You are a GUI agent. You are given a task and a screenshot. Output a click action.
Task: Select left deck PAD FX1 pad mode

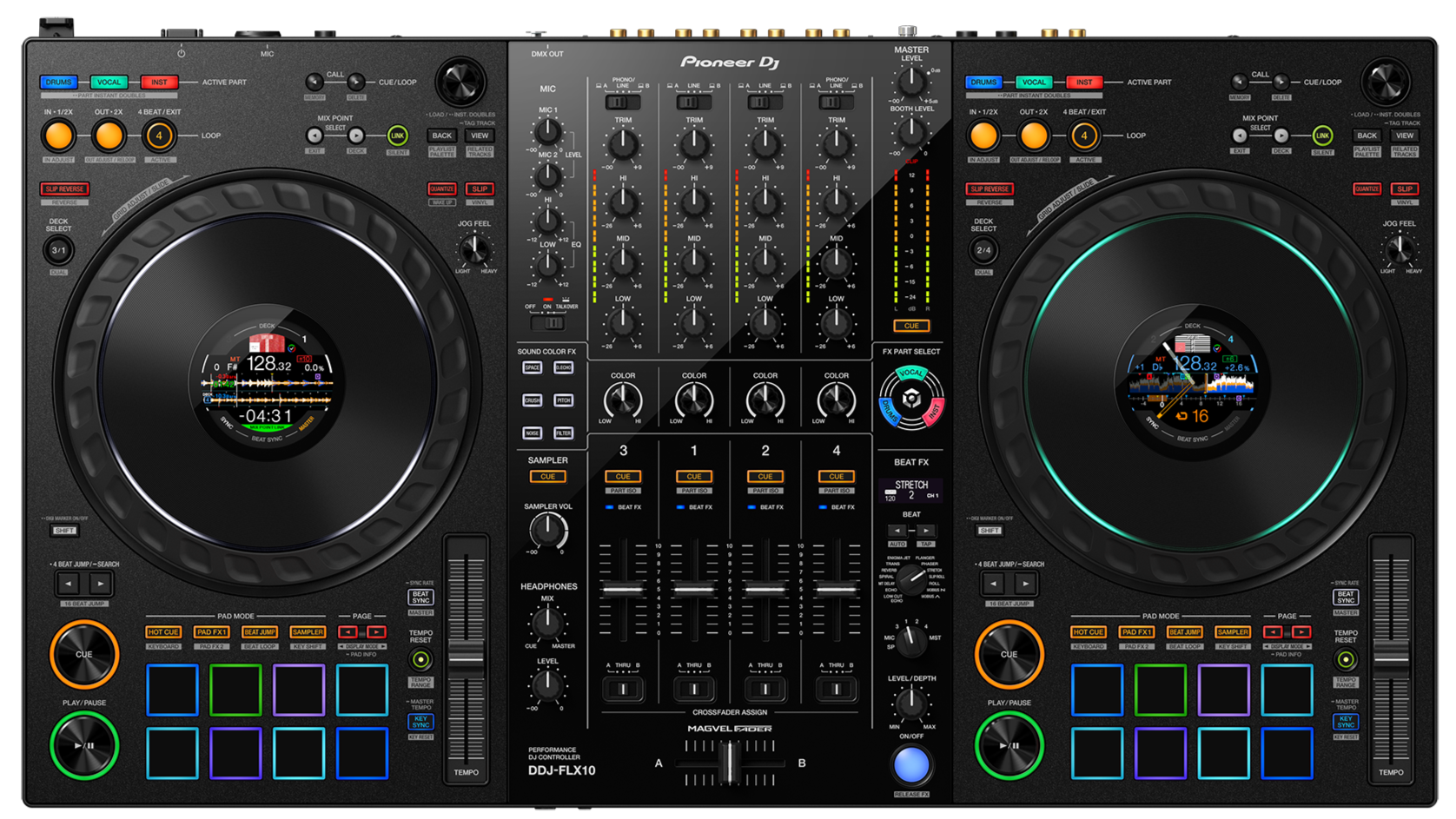pyautogui.click(x=212, y=632)
